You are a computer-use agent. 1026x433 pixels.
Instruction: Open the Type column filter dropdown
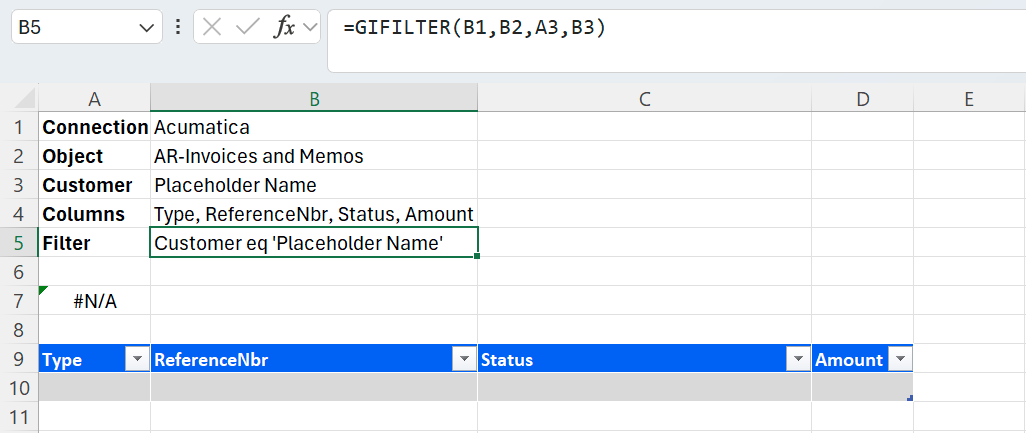tap(137, 360)
